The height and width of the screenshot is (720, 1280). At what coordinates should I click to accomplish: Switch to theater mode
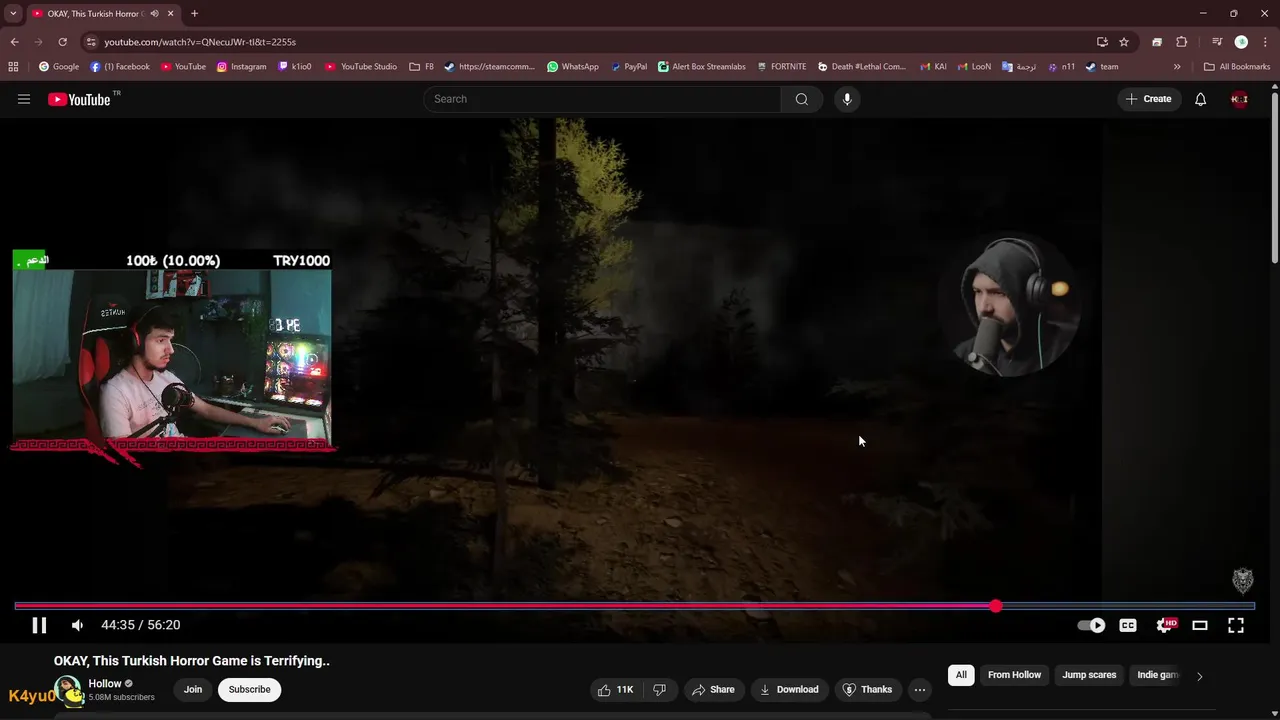tap(1200, 625)
